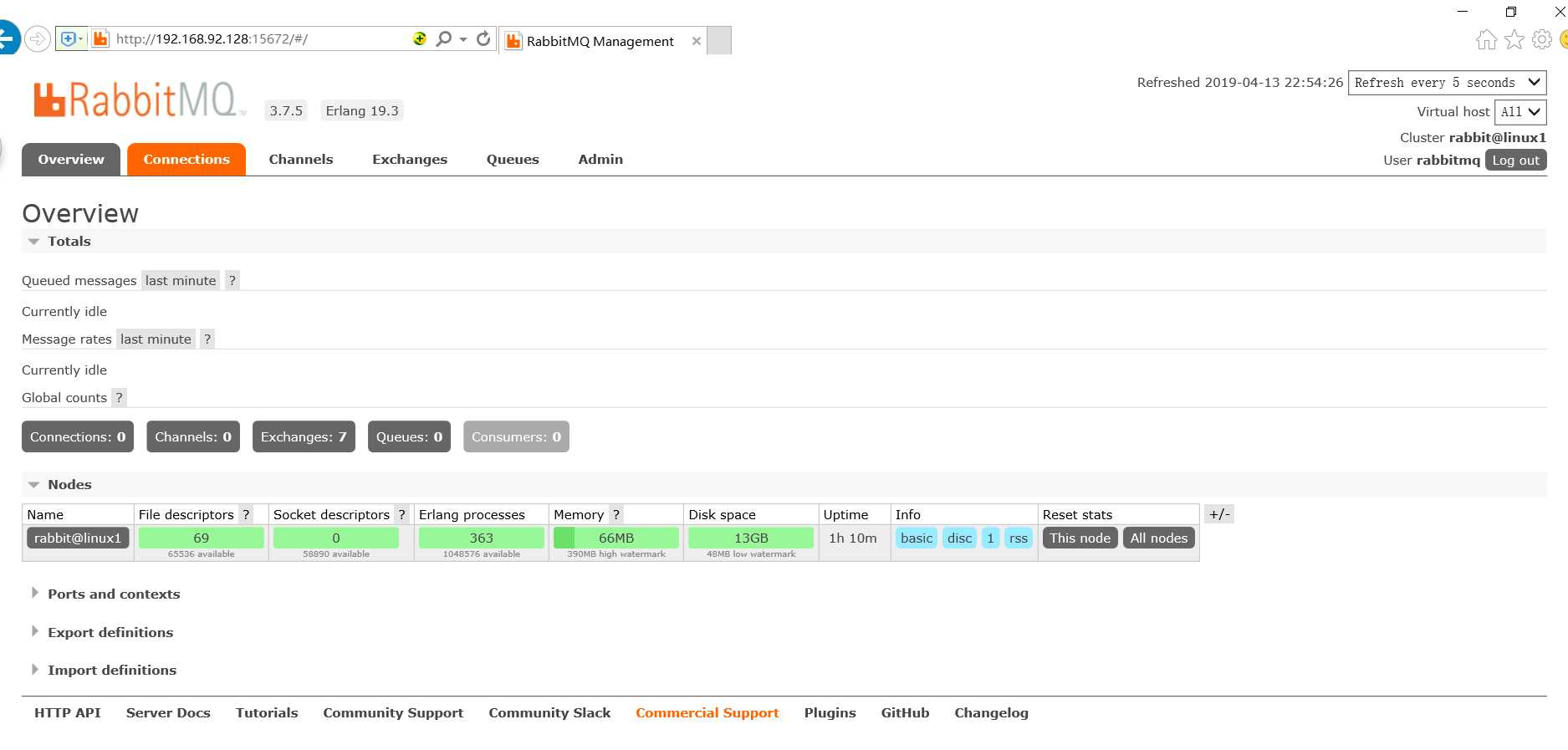Open the Refresh every 5 seconds dropdown

pyautogui.click(x=1448, y=83)
